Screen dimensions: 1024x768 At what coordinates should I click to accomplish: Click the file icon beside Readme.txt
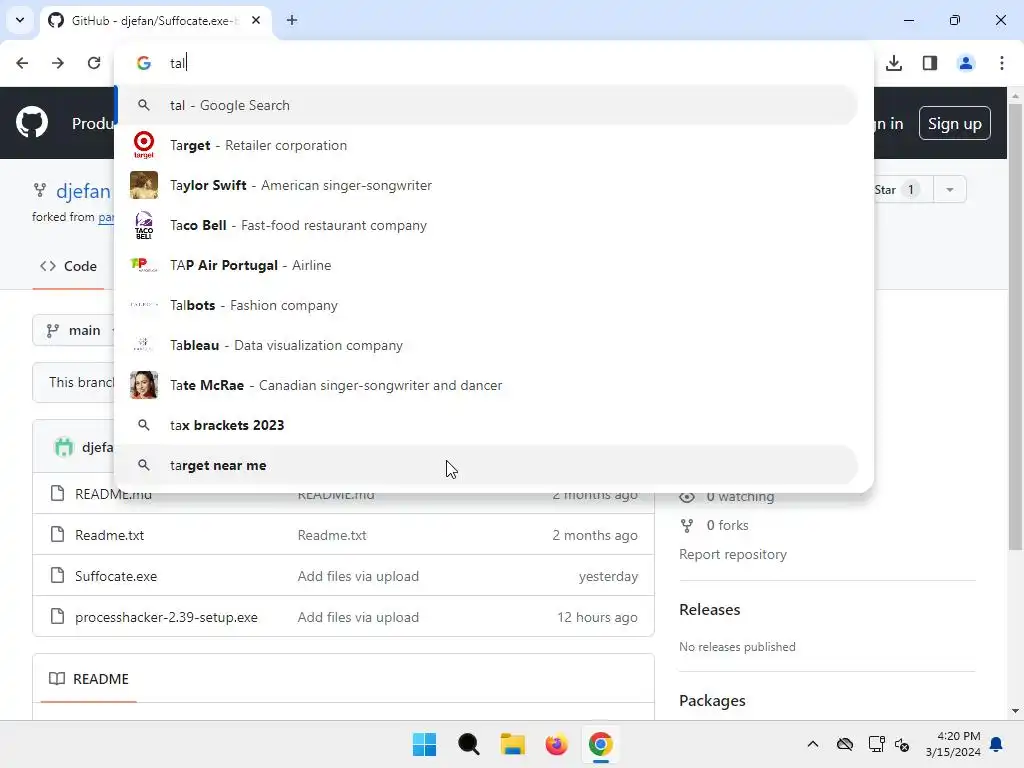[x=57, y=534]
